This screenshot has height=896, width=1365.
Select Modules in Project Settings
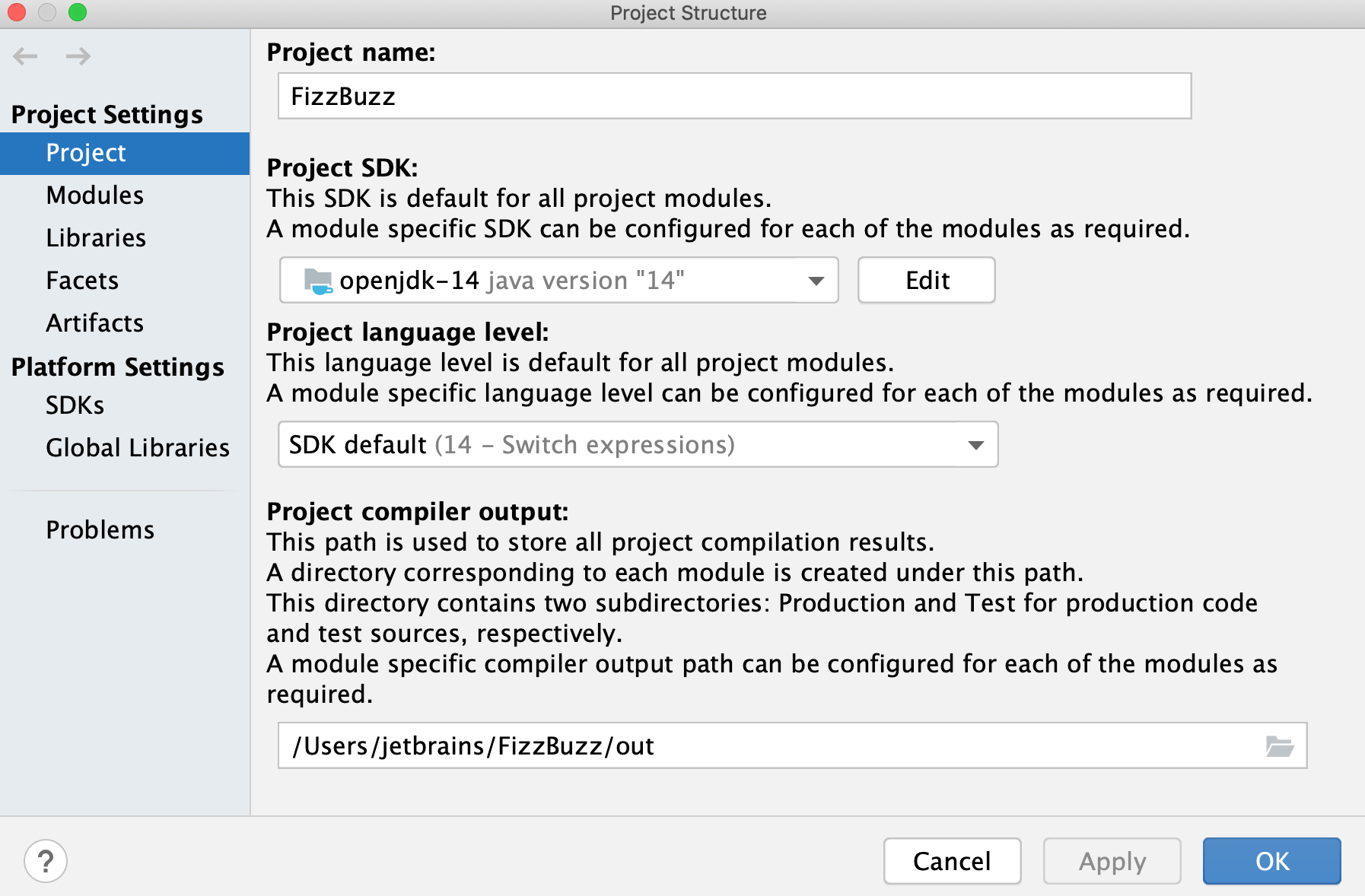click(x=95, y=195)
